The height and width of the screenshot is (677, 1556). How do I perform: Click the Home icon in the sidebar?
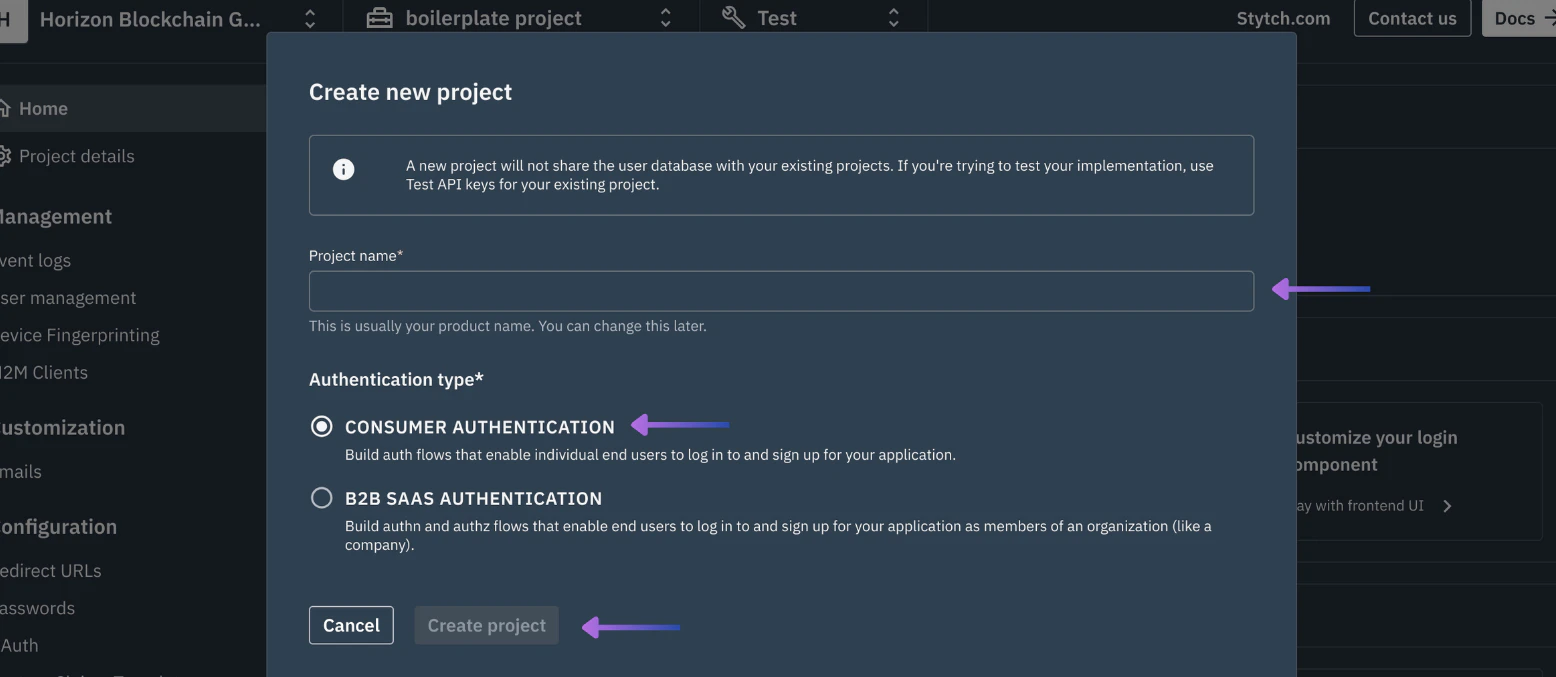pyautogui.click(x=7, y=108)
